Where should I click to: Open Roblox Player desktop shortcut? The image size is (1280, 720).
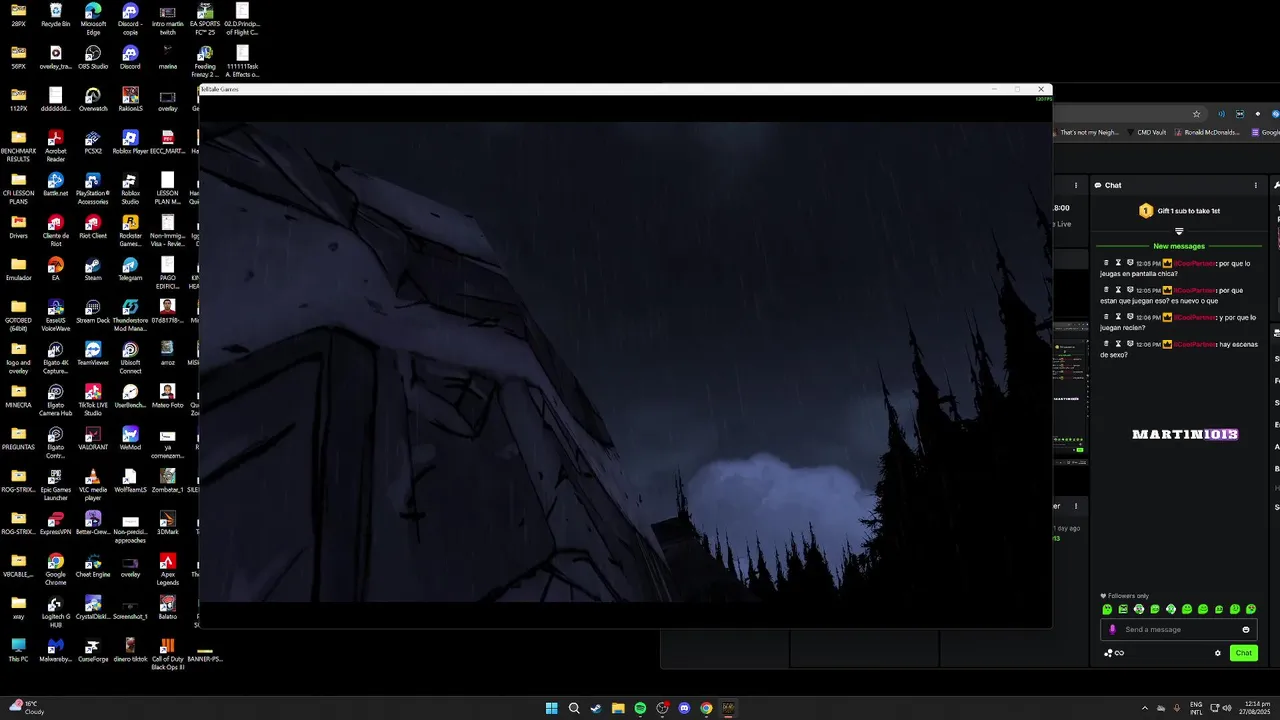pos(130,141)
